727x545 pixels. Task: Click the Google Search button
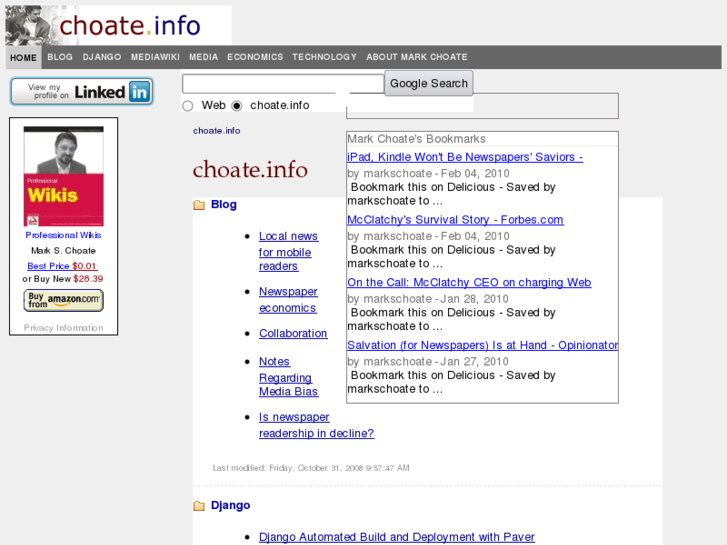tap(429, 83)
